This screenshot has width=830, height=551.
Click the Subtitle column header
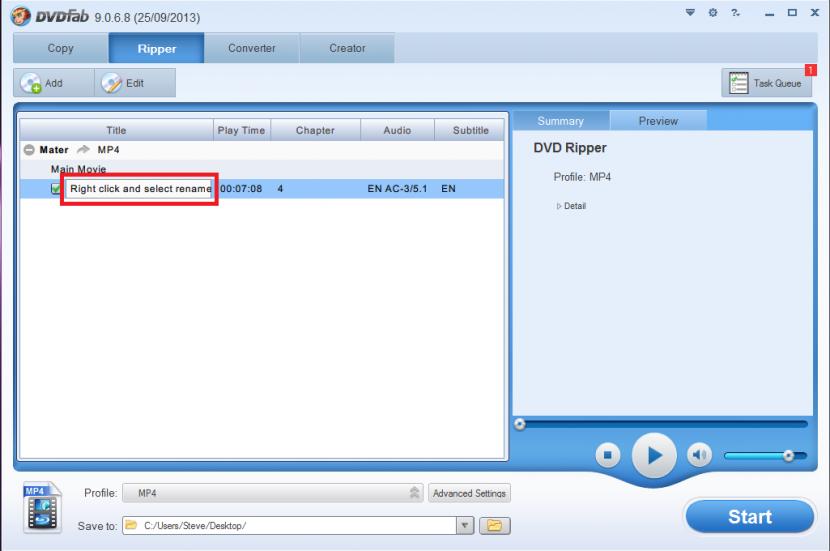click(470, 130)
